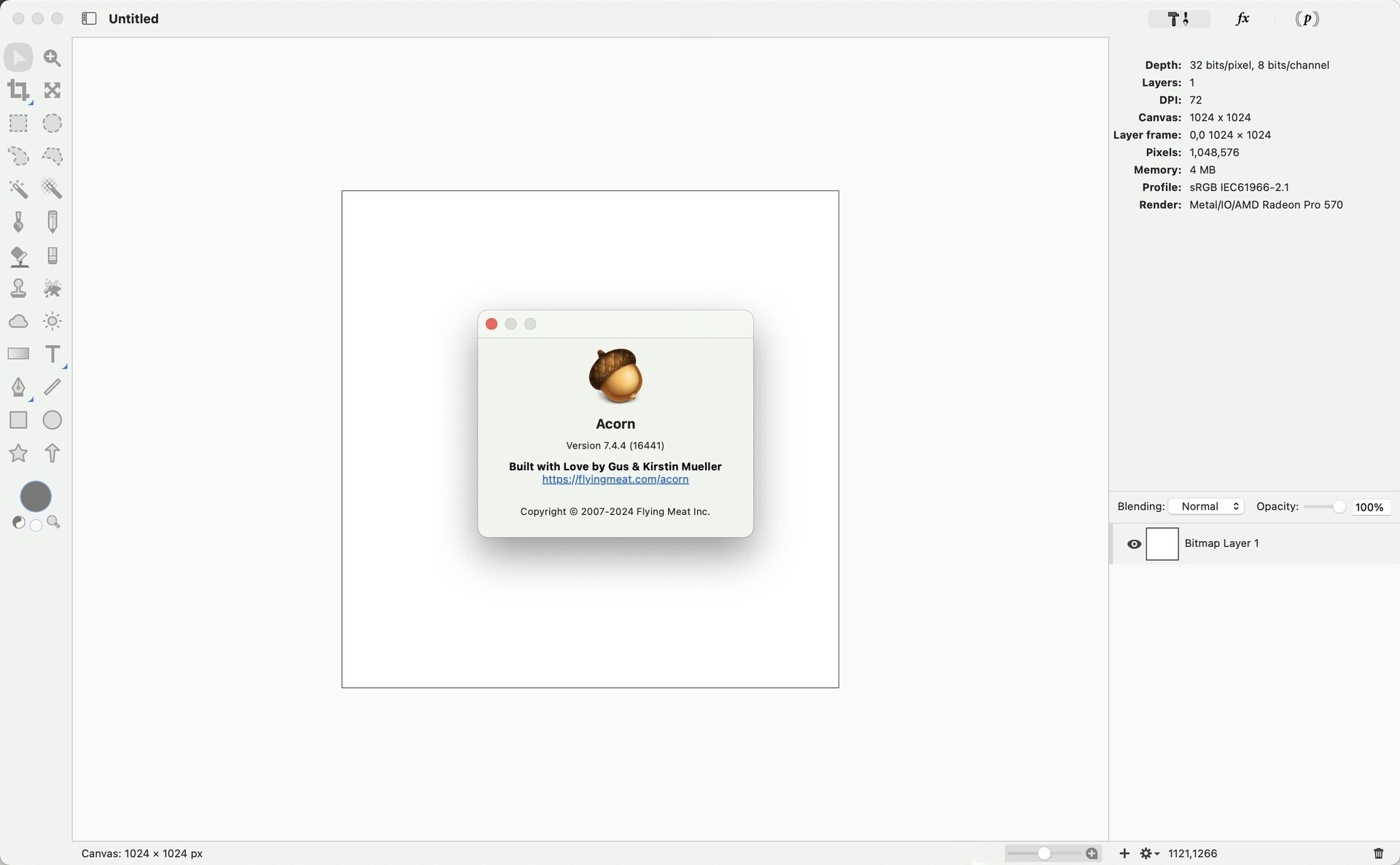Add a new layer with the plus button
Viewport: 1400px width, 865px height.
click(1124, 853)
